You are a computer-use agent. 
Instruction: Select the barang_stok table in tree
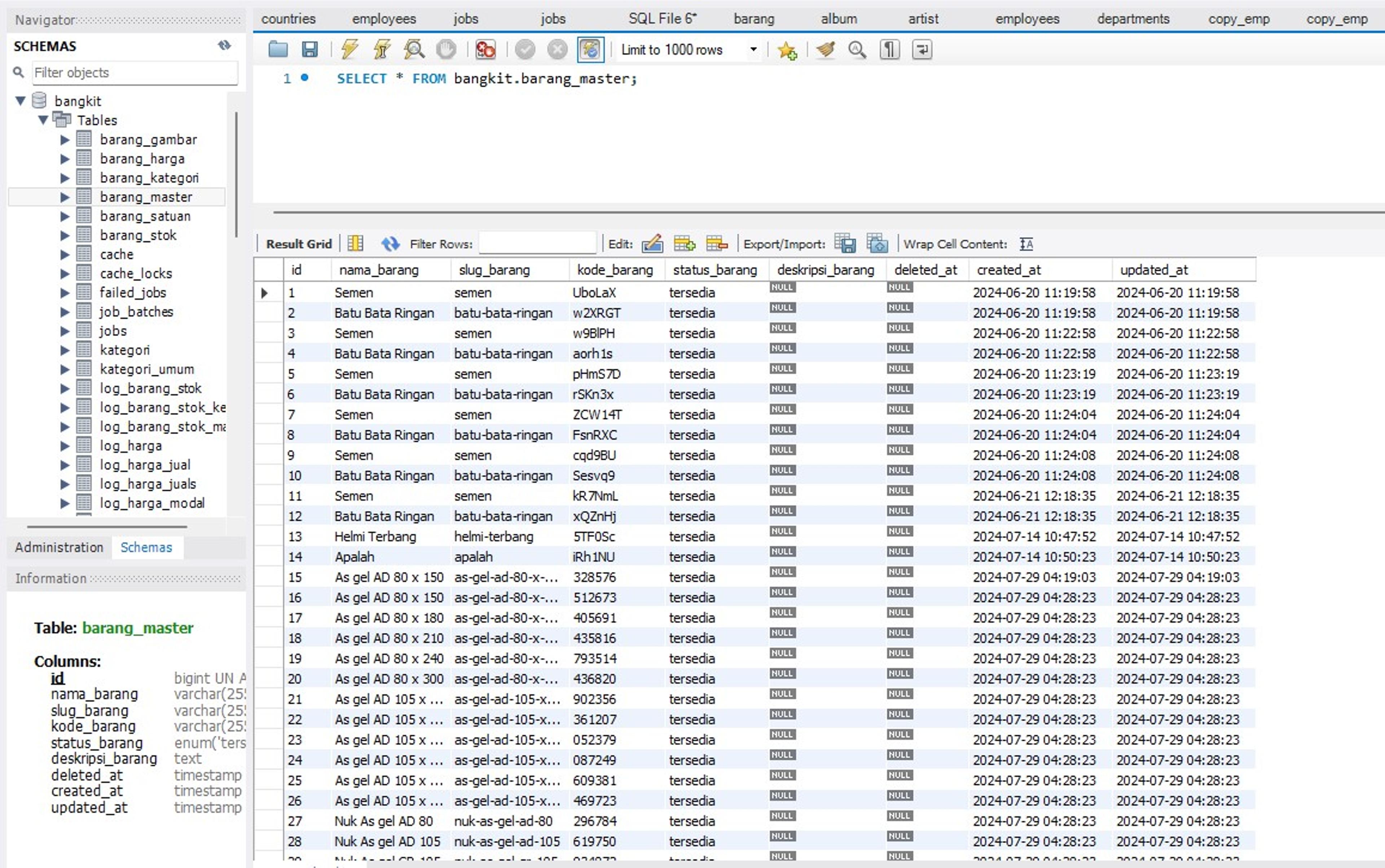[x=138, y=235]
